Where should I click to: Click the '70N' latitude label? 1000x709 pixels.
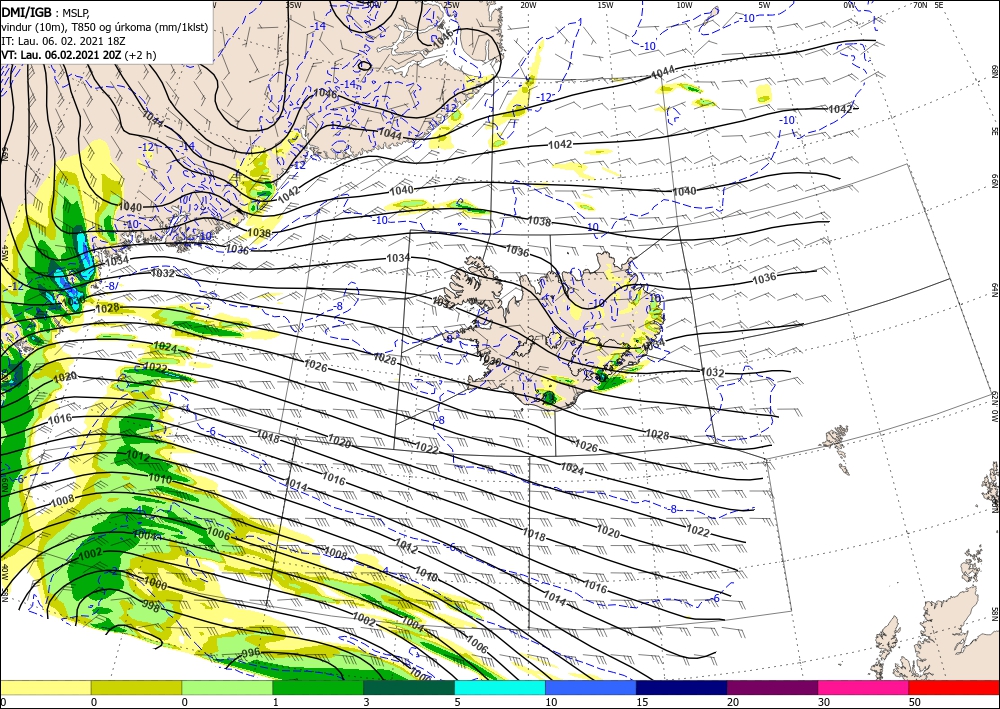coord(920,5)
